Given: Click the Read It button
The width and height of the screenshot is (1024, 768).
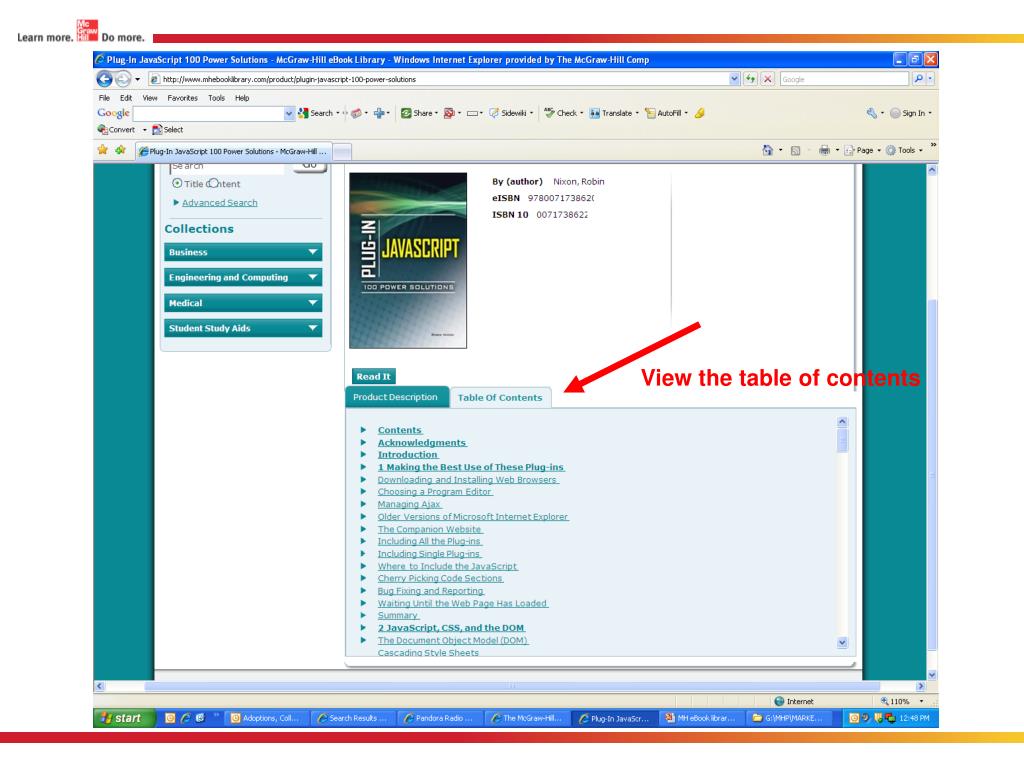Looking at the screenshot, I should coord(374,376).
